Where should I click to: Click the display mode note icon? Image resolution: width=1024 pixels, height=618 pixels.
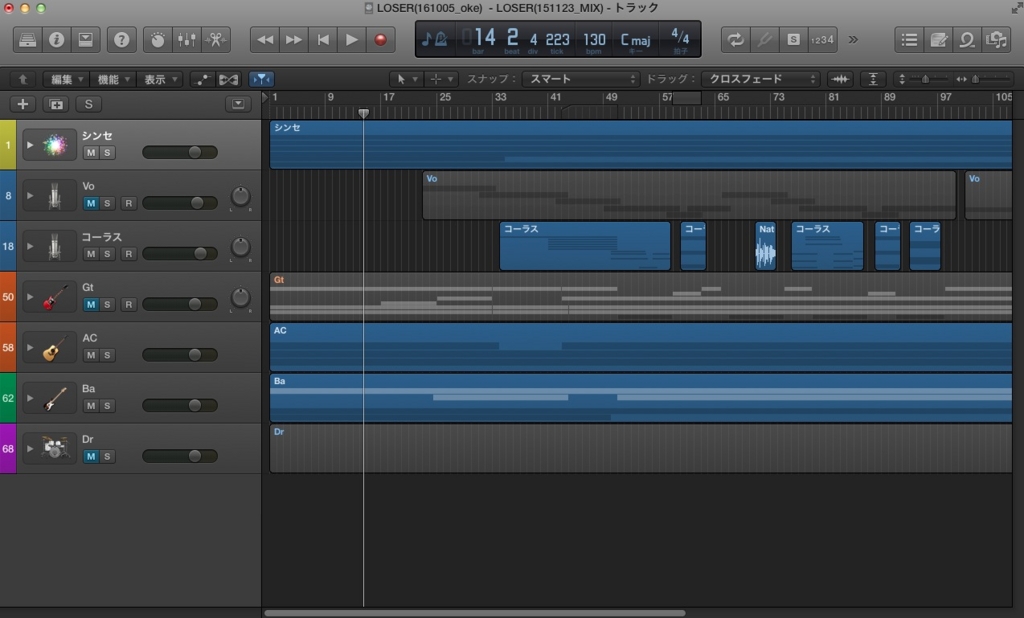point(434,40)
